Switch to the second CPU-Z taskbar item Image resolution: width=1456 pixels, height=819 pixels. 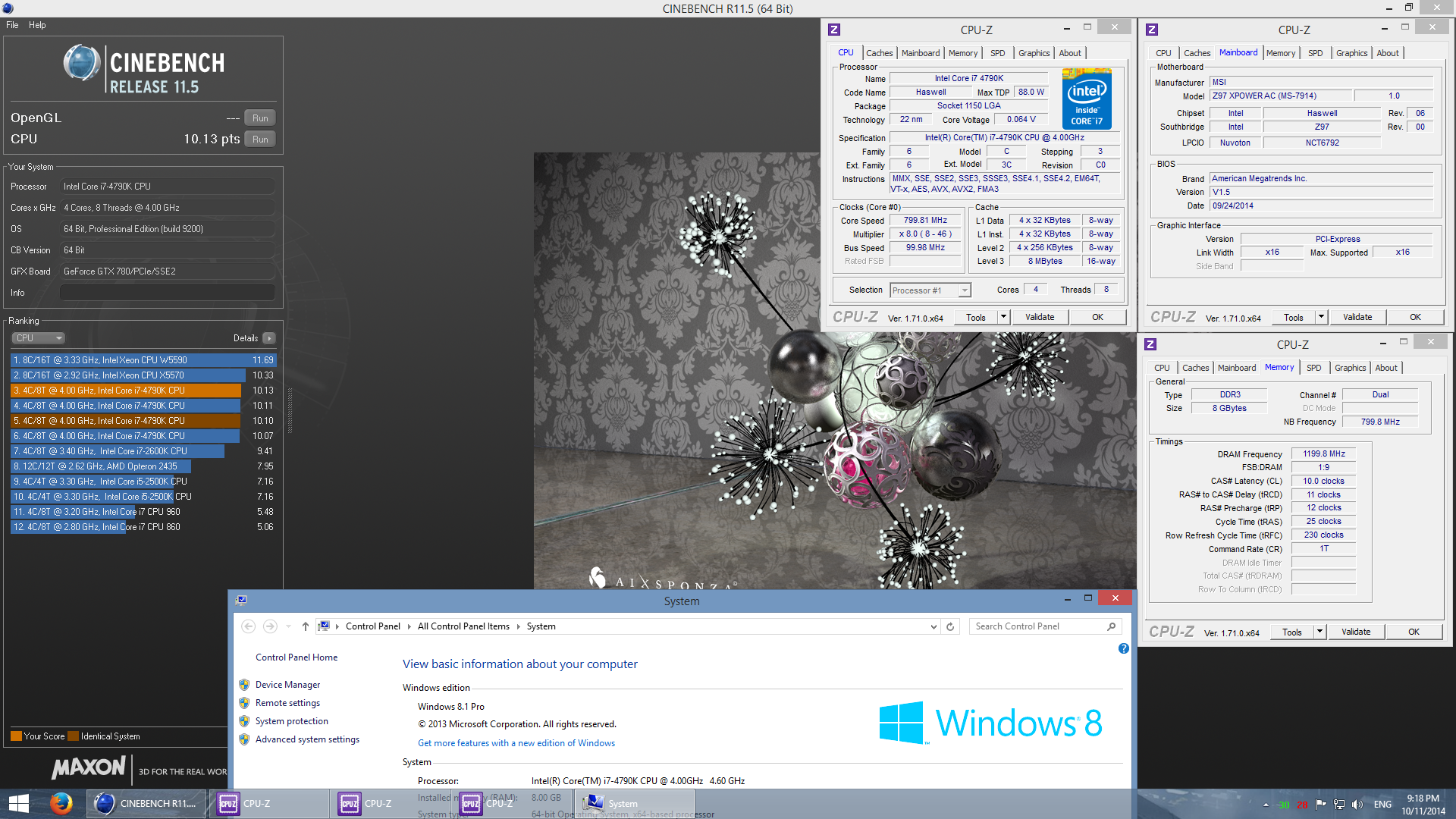tap(391, 804)
